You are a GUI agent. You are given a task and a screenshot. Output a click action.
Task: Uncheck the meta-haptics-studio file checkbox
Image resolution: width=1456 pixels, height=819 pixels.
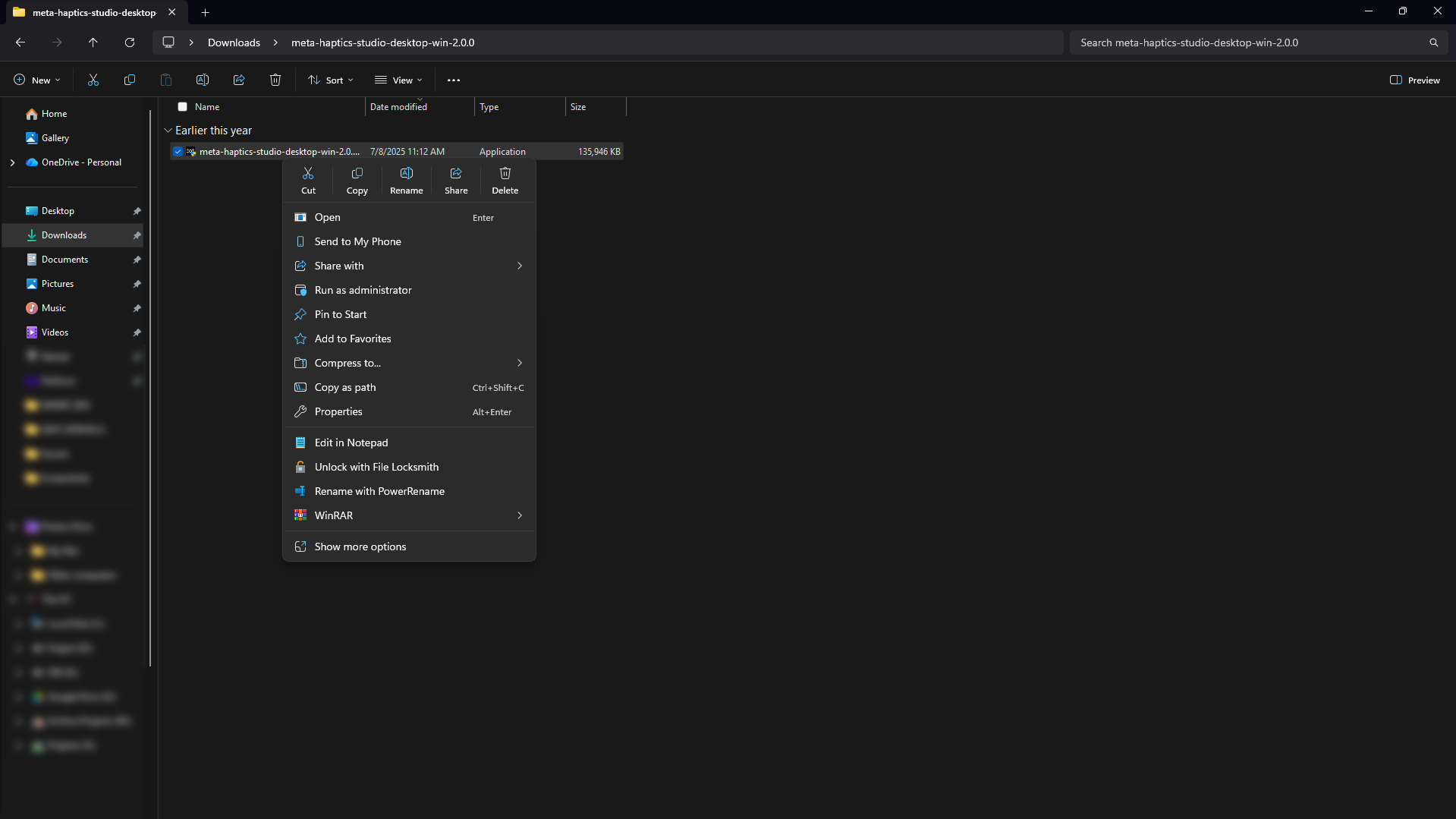(x=178, y=152)
